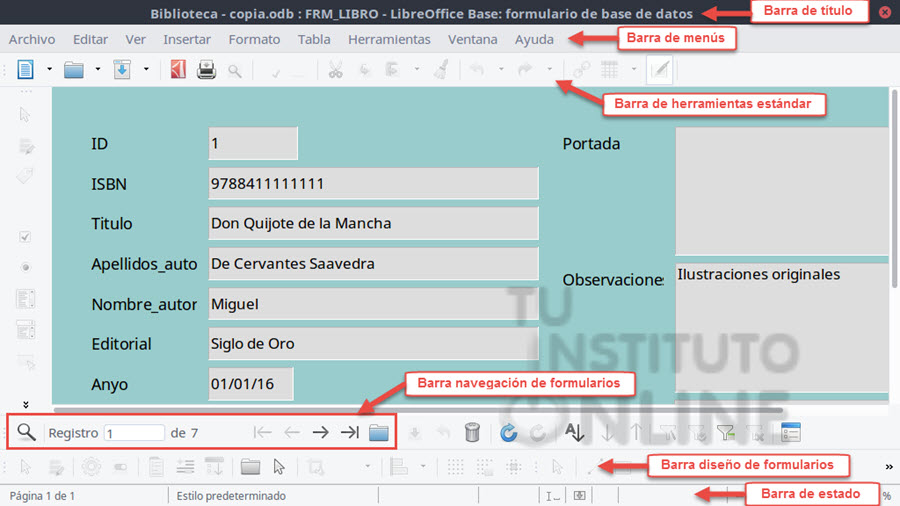Click the Sort ascending down-arrow icon
This screenshot has height=506, width=900.
[x=608, y=433]
